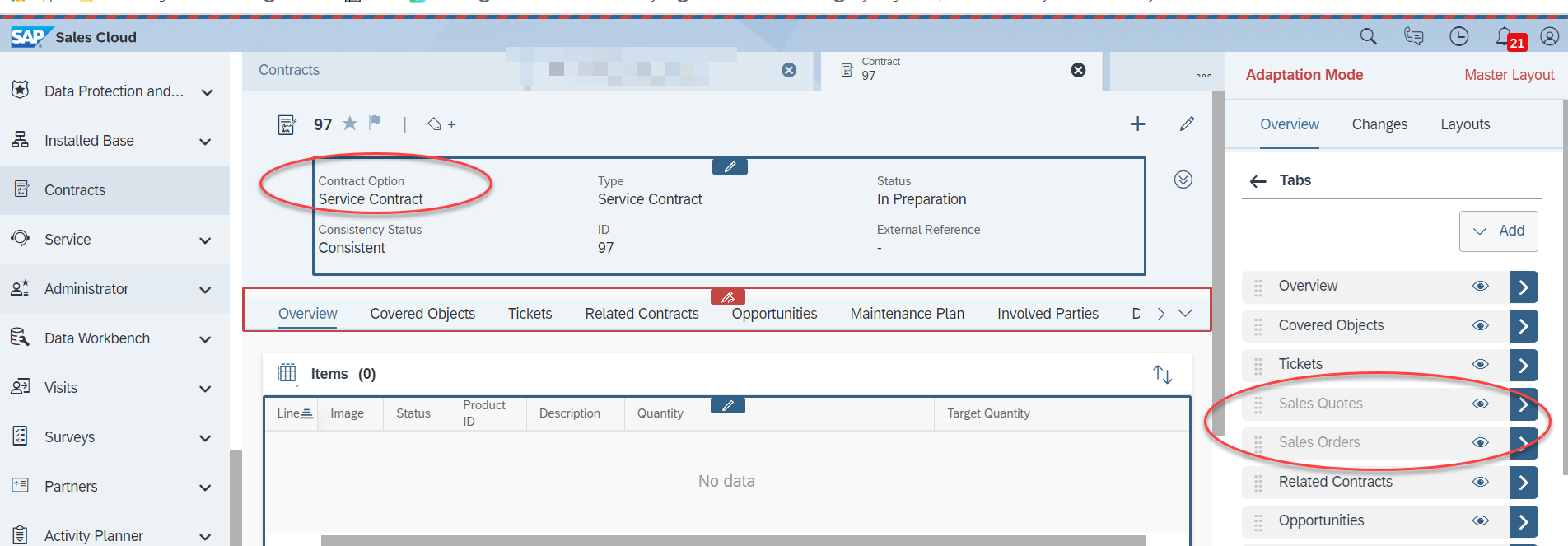Viewport: 1568px width, 546px height.
Task: Open the search icon in header
Action: point(1368,36)
